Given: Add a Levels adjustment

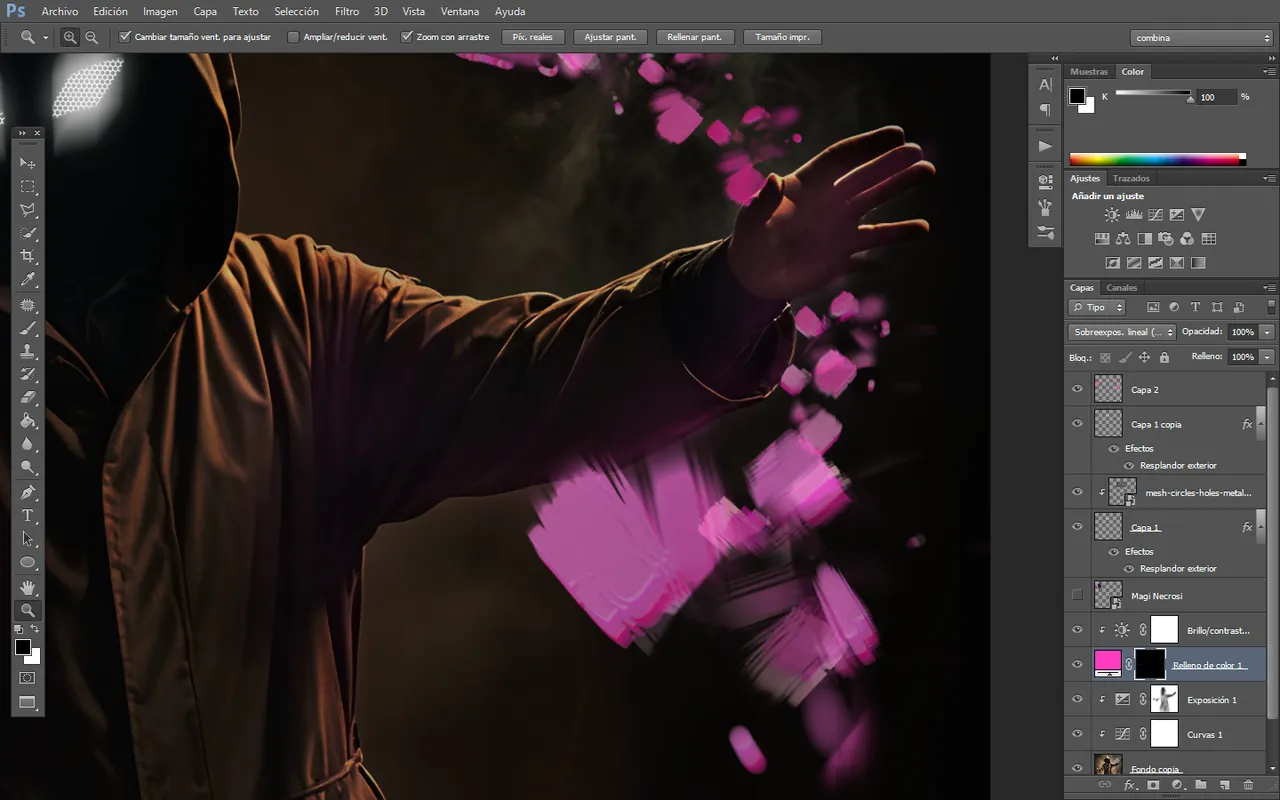Looking at the screenshot, I should pos(1134,214).
